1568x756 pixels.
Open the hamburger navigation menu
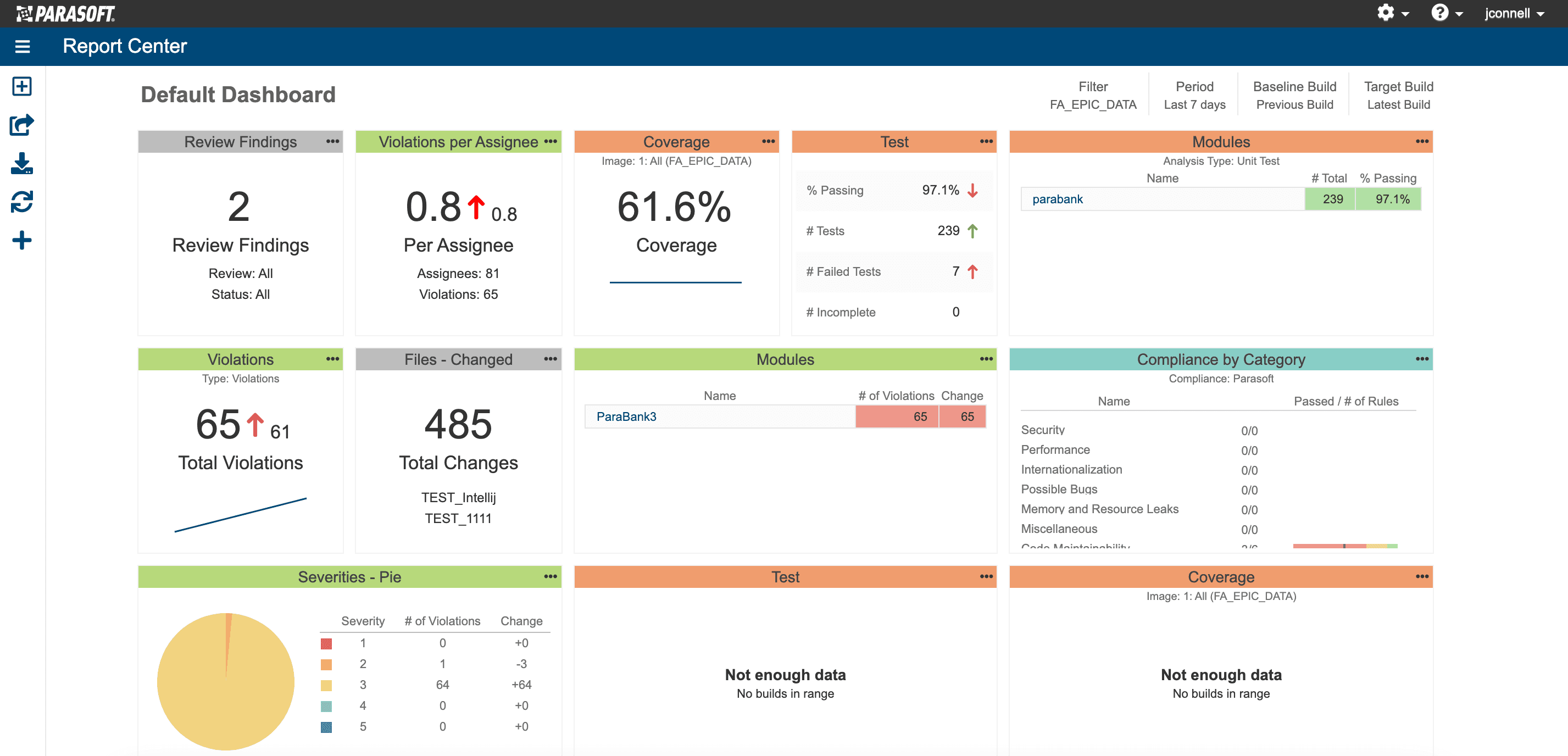[x=23, y=46]
